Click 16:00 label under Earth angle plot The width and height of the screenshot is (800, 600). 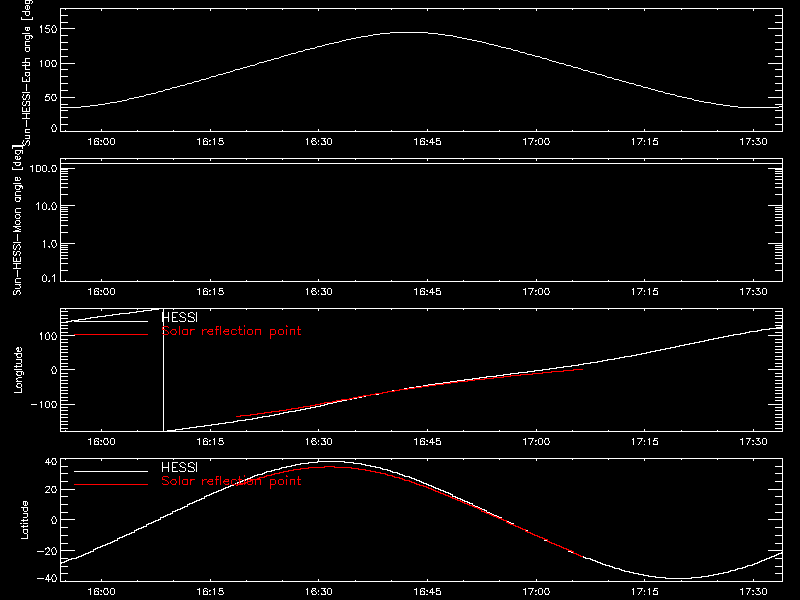tap(101, 142)
